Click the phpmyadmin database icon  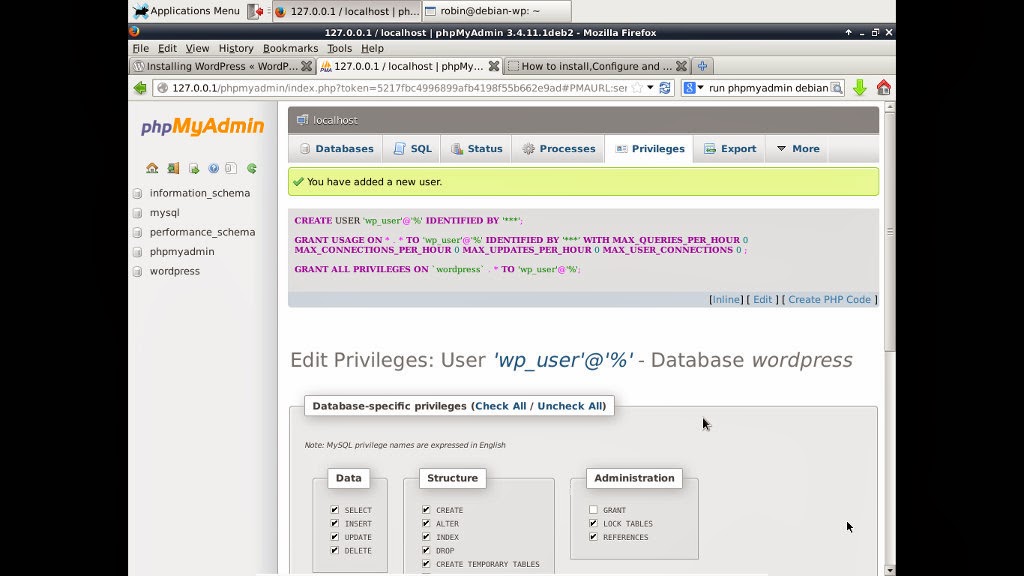pos(137,252)
